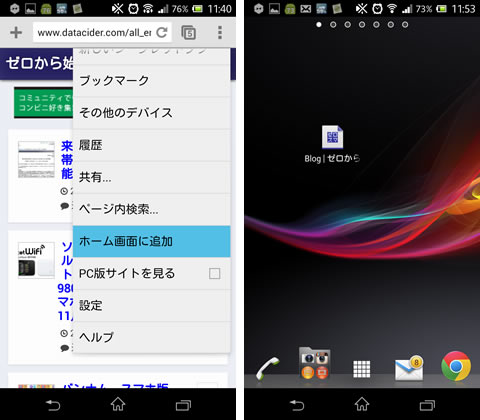Tap the alarm clock icon in left status bar
This screenshot has height=420, width=480.
pos(134,9)
